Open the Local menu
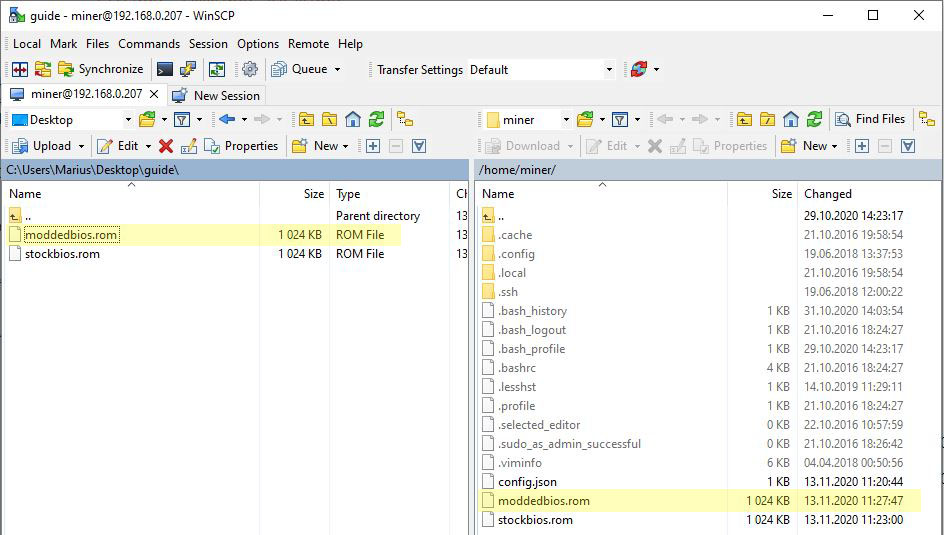The height and width of the screenshot is (535, 944). click(x=27, y=44)
